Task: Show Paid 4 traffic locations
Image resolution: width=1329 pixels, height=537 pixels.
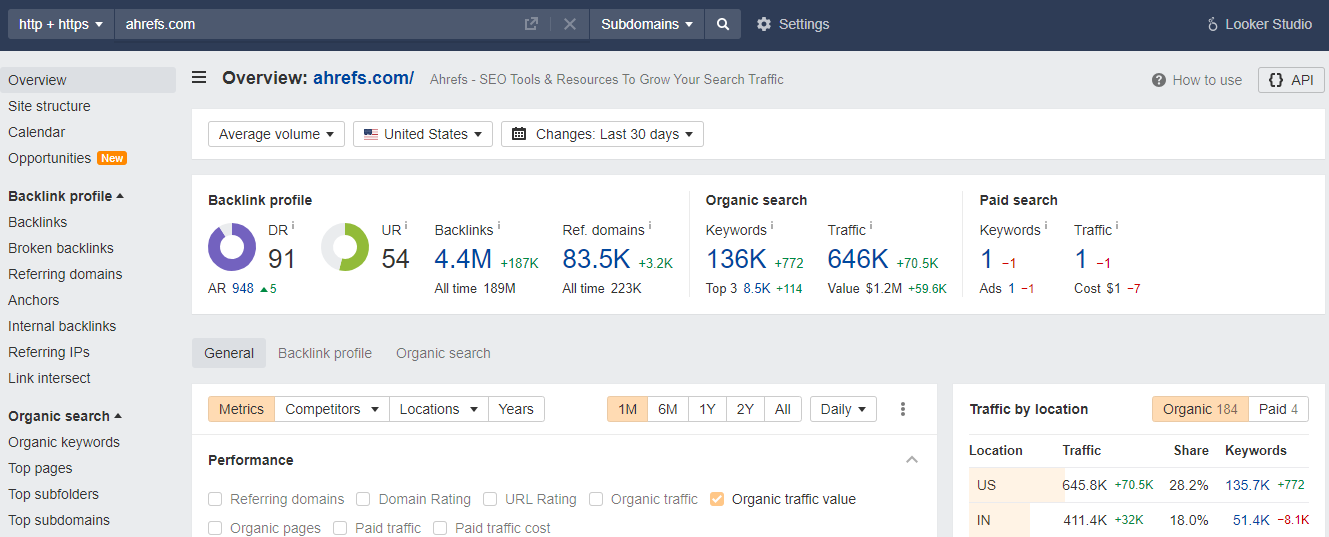Action: click(1278, 409)
